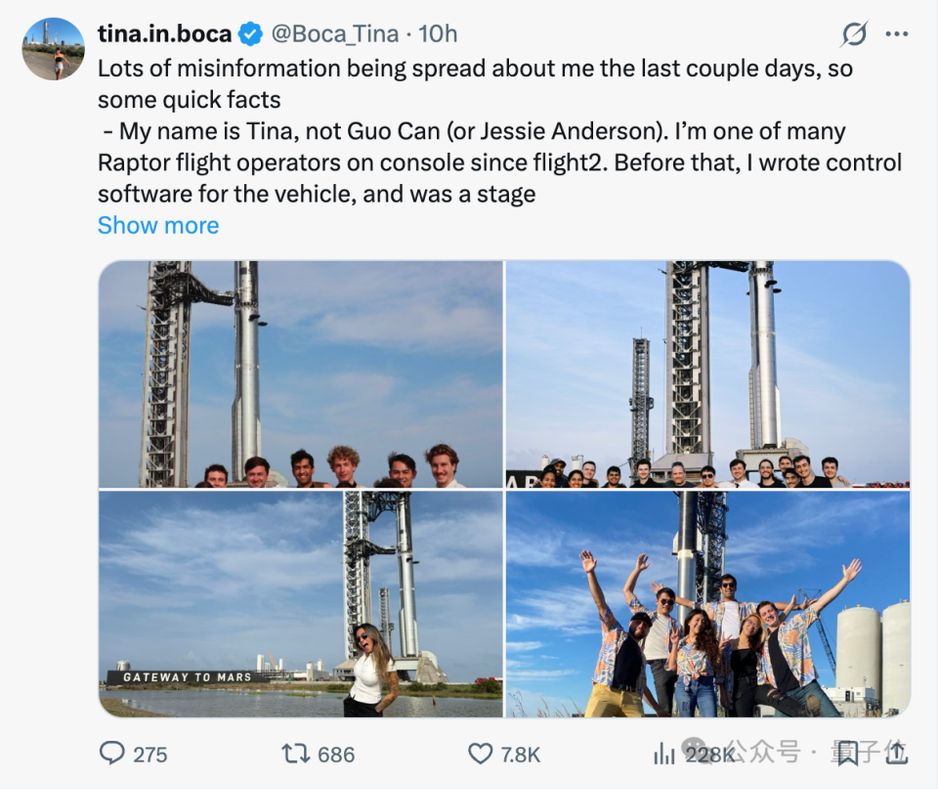Open the @Boca_Tina handle link

(334, 33)
